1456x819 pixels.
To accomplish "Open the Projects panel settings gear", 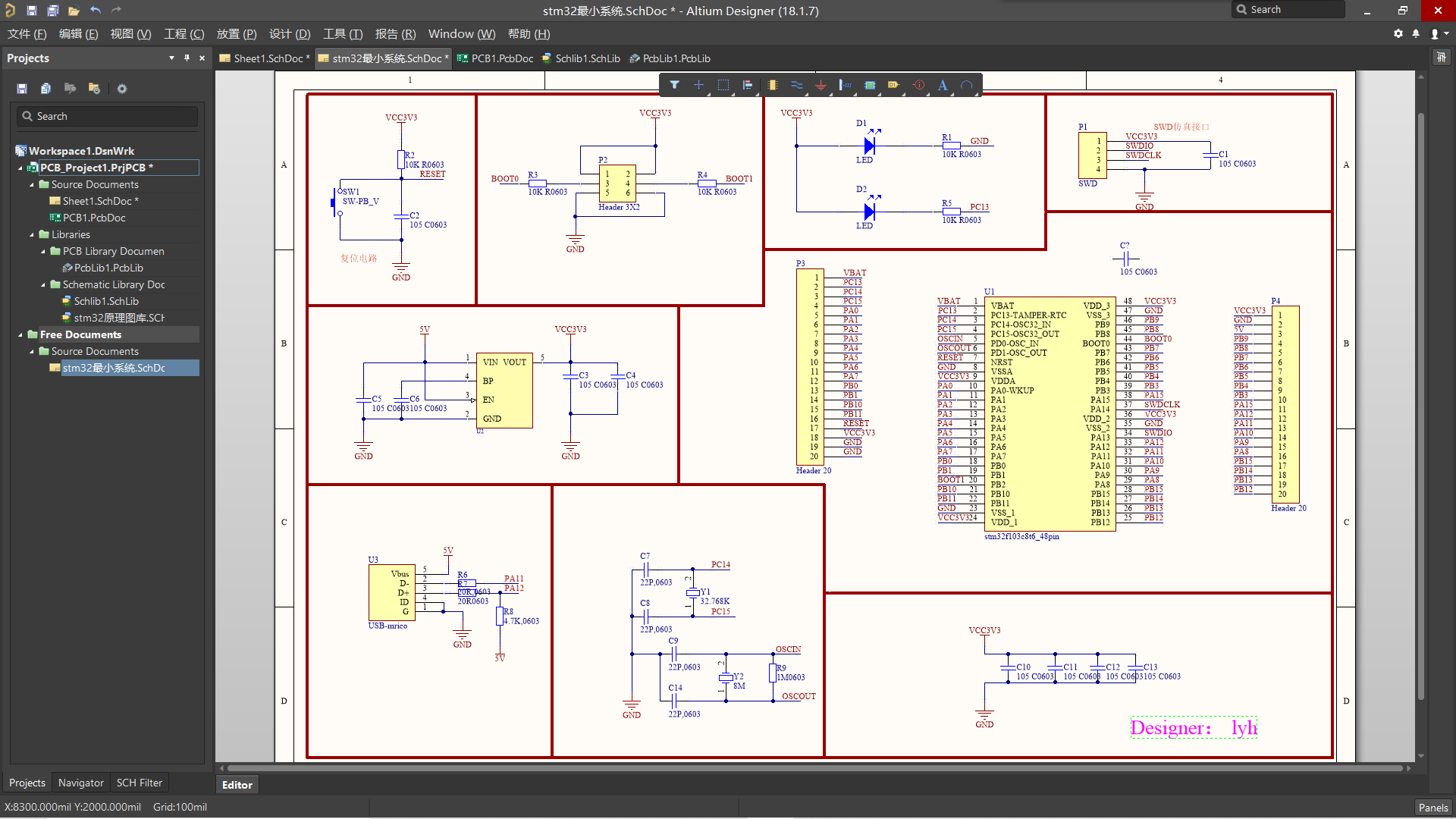I will pos(122,89).
